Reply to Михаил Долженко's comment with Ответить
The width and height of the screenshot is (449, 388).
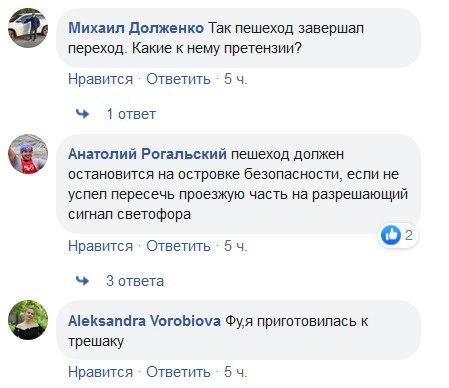(x=178, y=79)
